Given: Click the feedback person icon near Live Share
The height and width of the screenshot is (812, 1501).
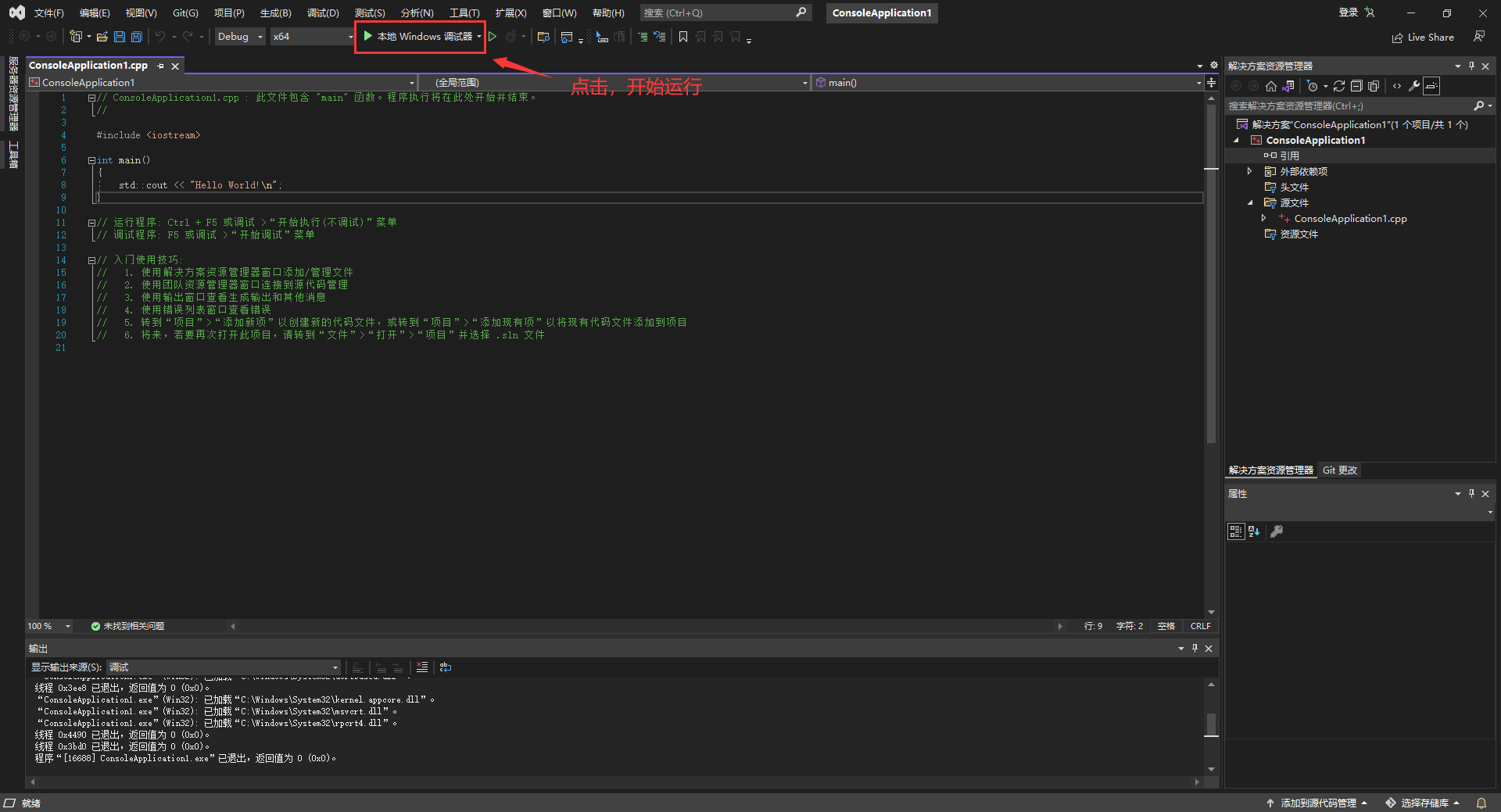Looking at the screenshot, I should pyautogui.click(x=1479, y=37).
